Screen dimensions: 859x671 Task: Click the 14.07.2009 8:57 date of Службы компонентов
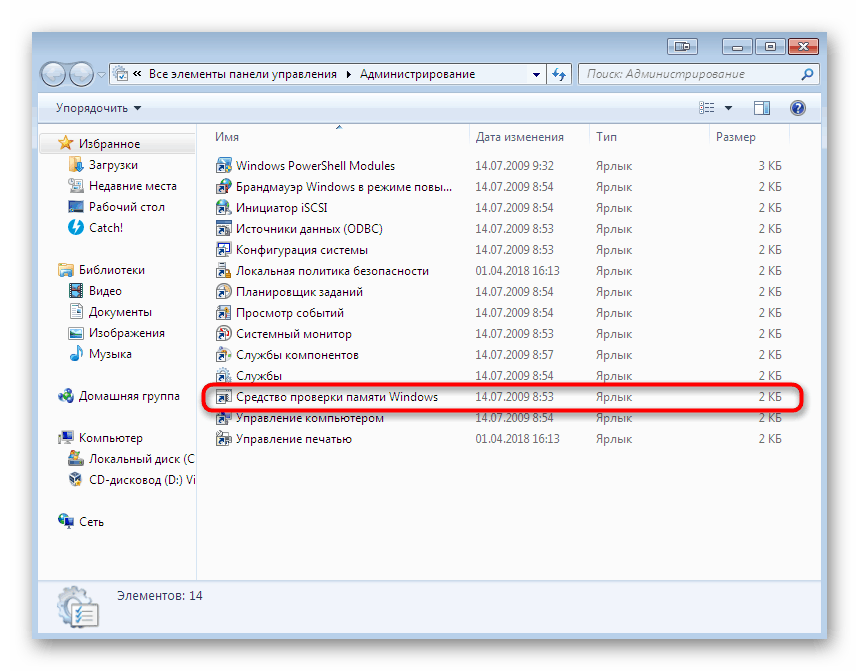pyautogui.click(x=514, y=355)
